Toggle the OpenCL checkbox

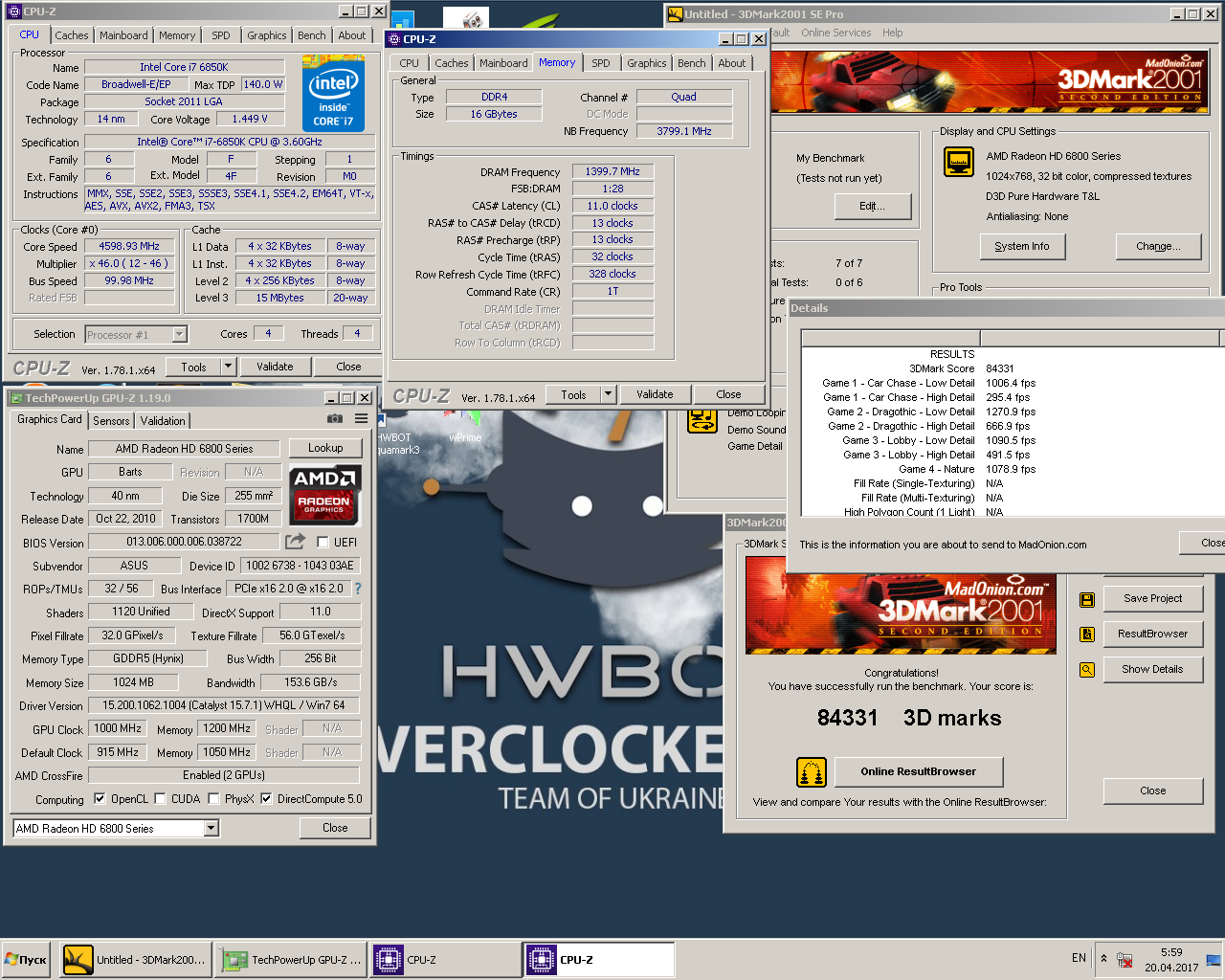pos(100,798)
